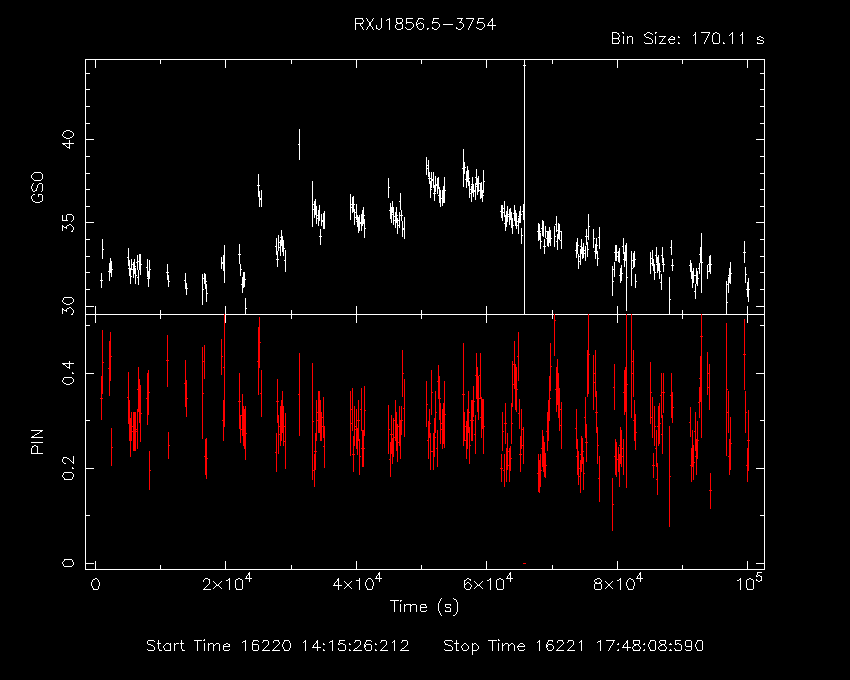The width and height of the screenshot is (850, 680).
Task: Click the PIN axis tick label 0.2
Action: tap(68, 468)
